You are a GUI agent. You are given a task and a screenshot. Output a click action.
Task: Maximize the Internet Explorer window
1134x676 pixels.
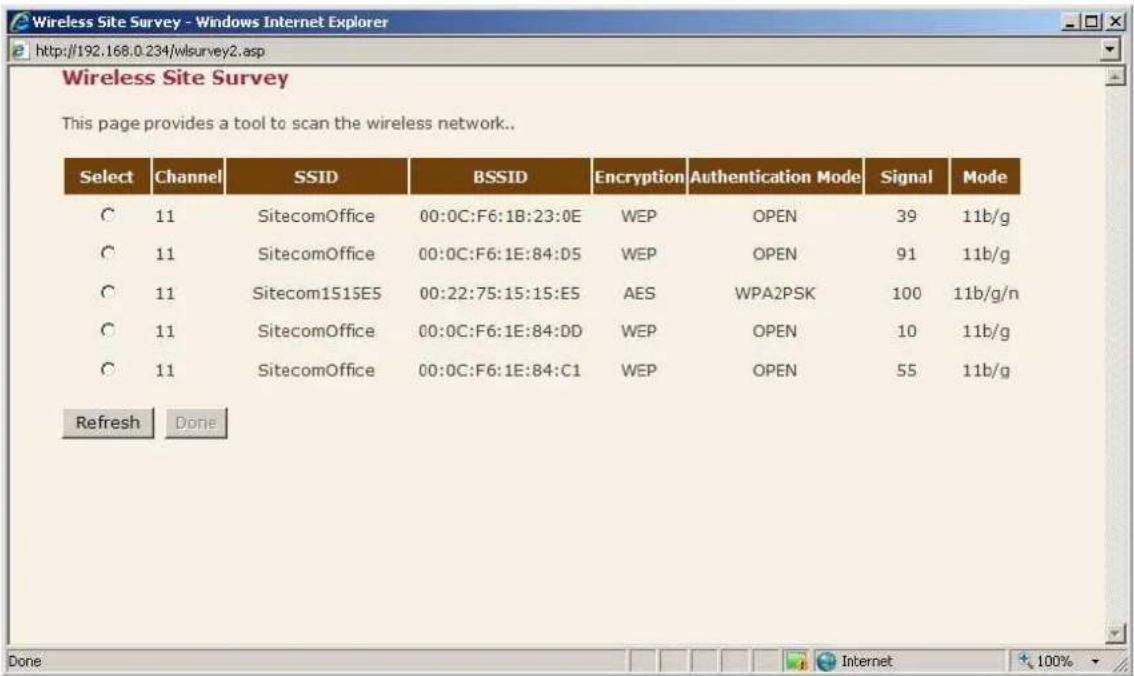[x=1091, y=22]
